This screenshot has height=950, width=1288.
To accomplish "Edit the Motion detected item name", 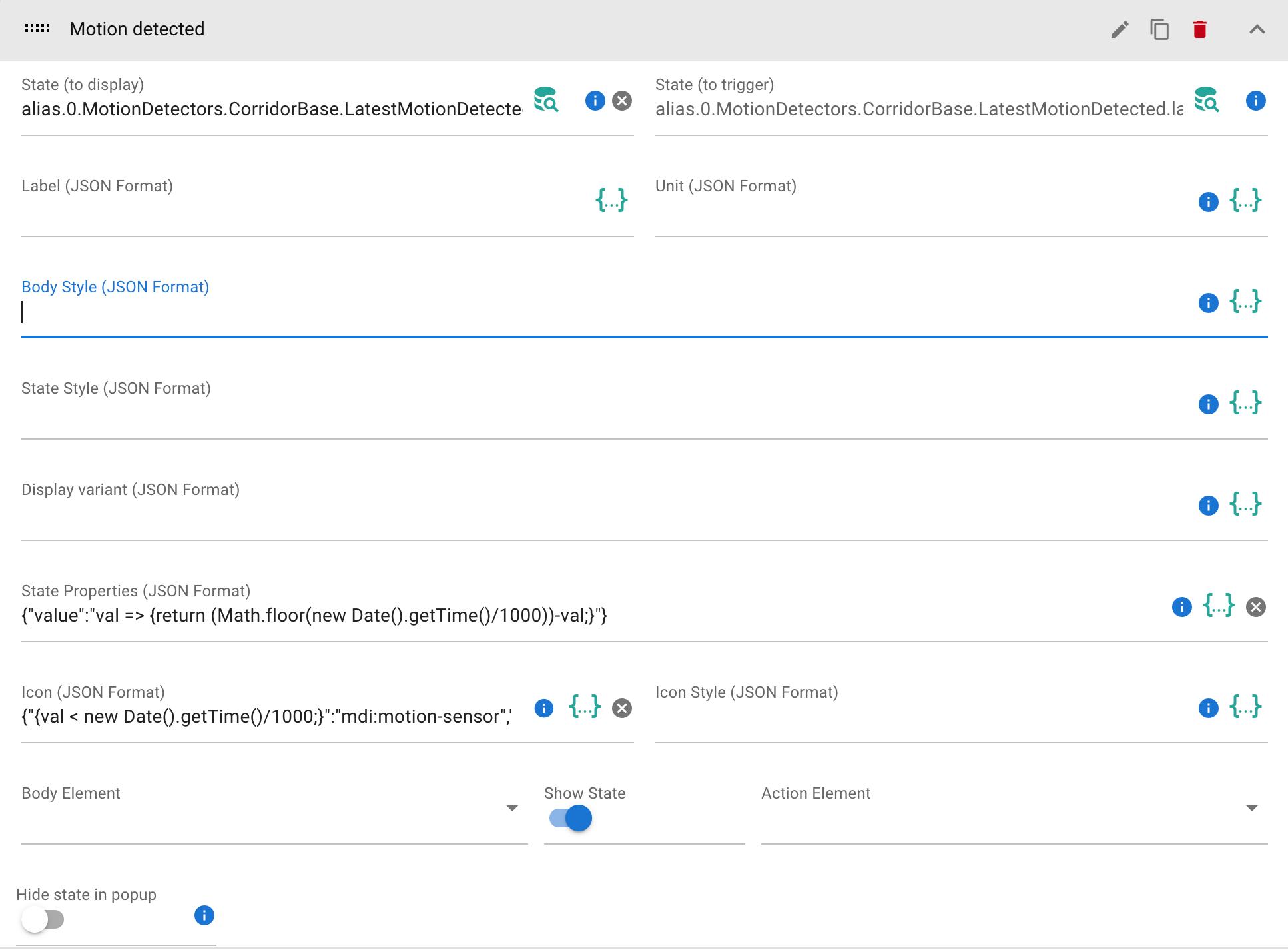I will [1120, 29].
